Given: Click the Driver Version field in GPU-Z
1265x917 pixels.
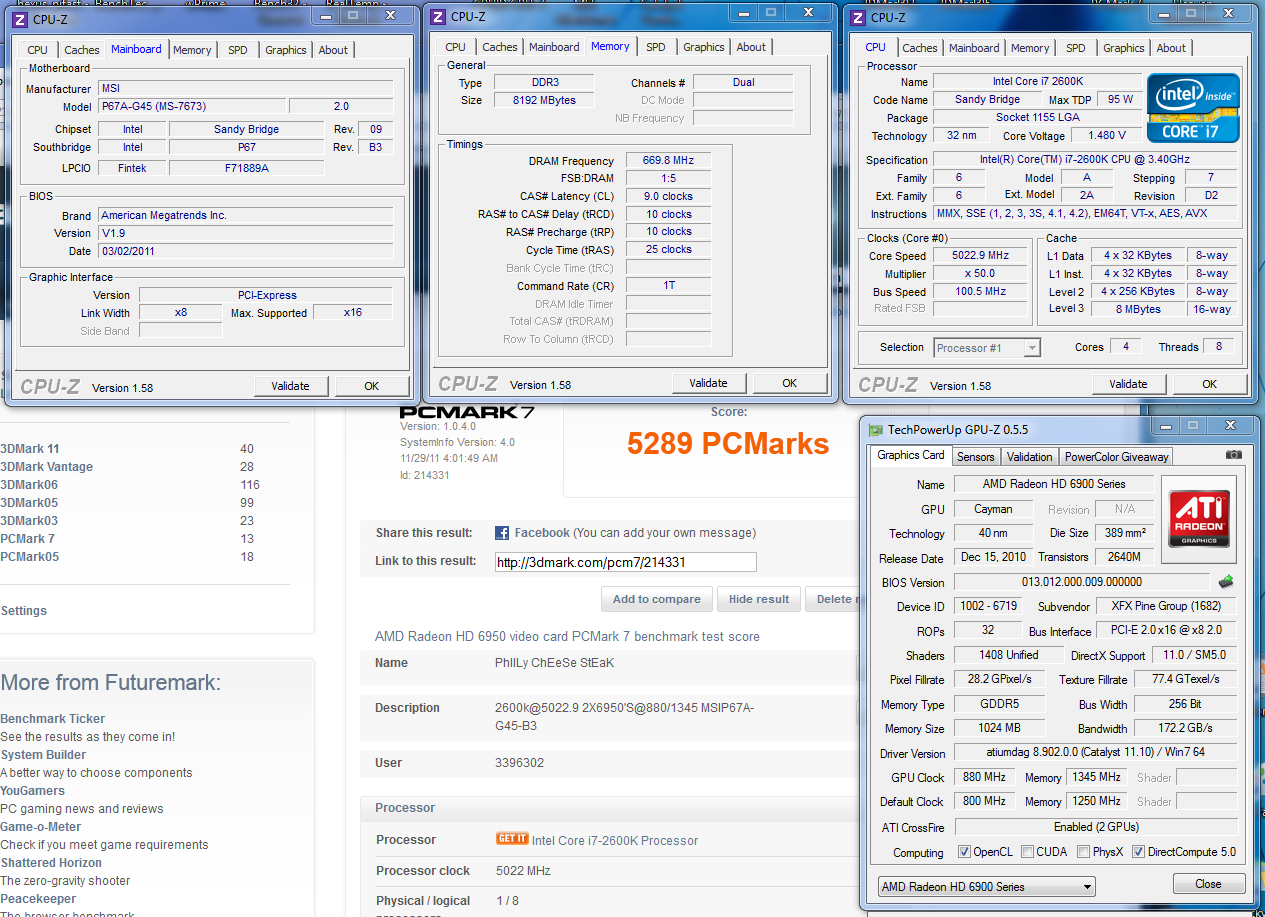Looking at the screenshot, I should pos(1095,753).
